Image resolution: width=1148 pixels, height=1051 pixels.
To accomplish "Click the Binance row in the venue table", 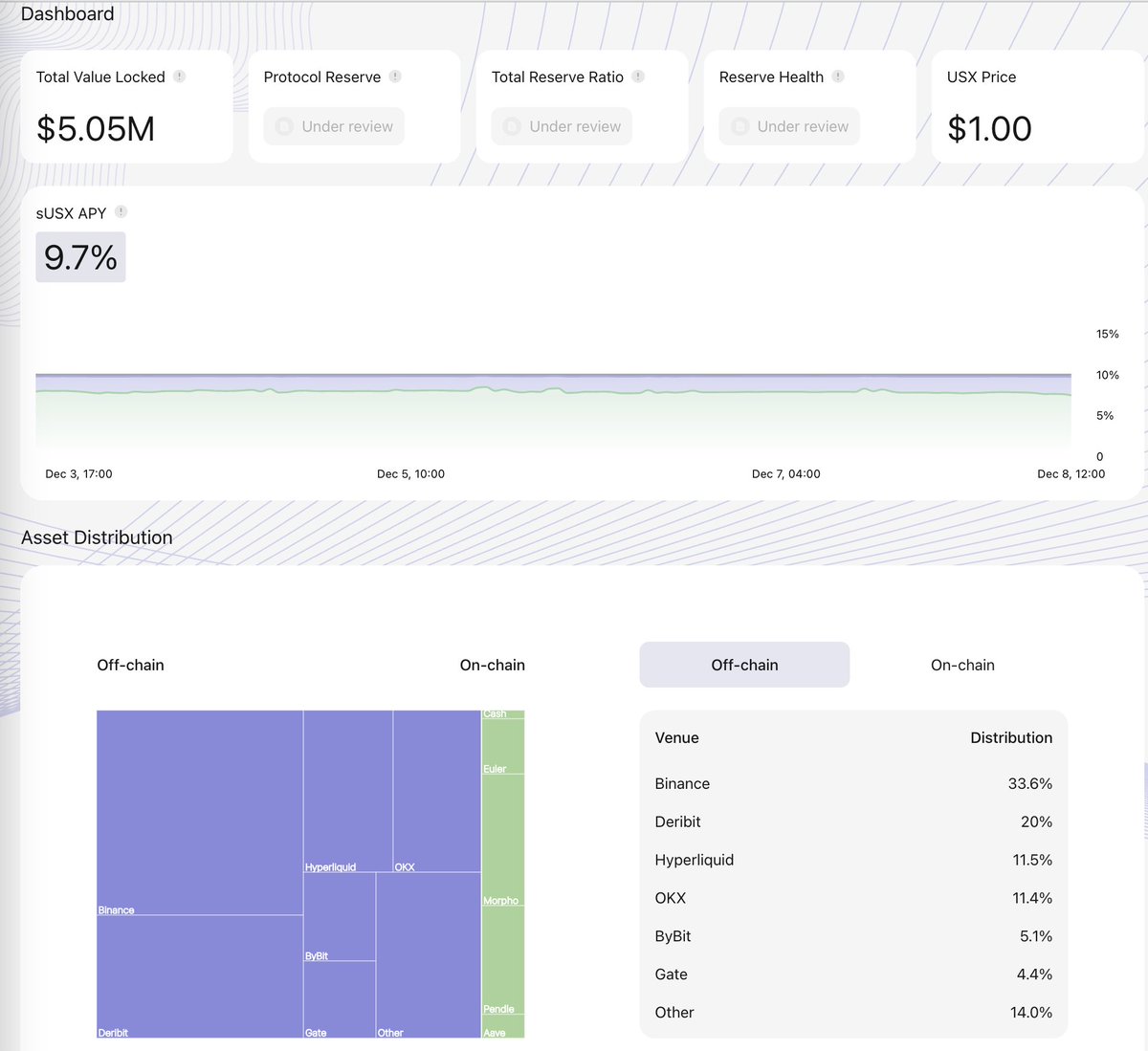I will pyautogui.click(x=853, y=783).
